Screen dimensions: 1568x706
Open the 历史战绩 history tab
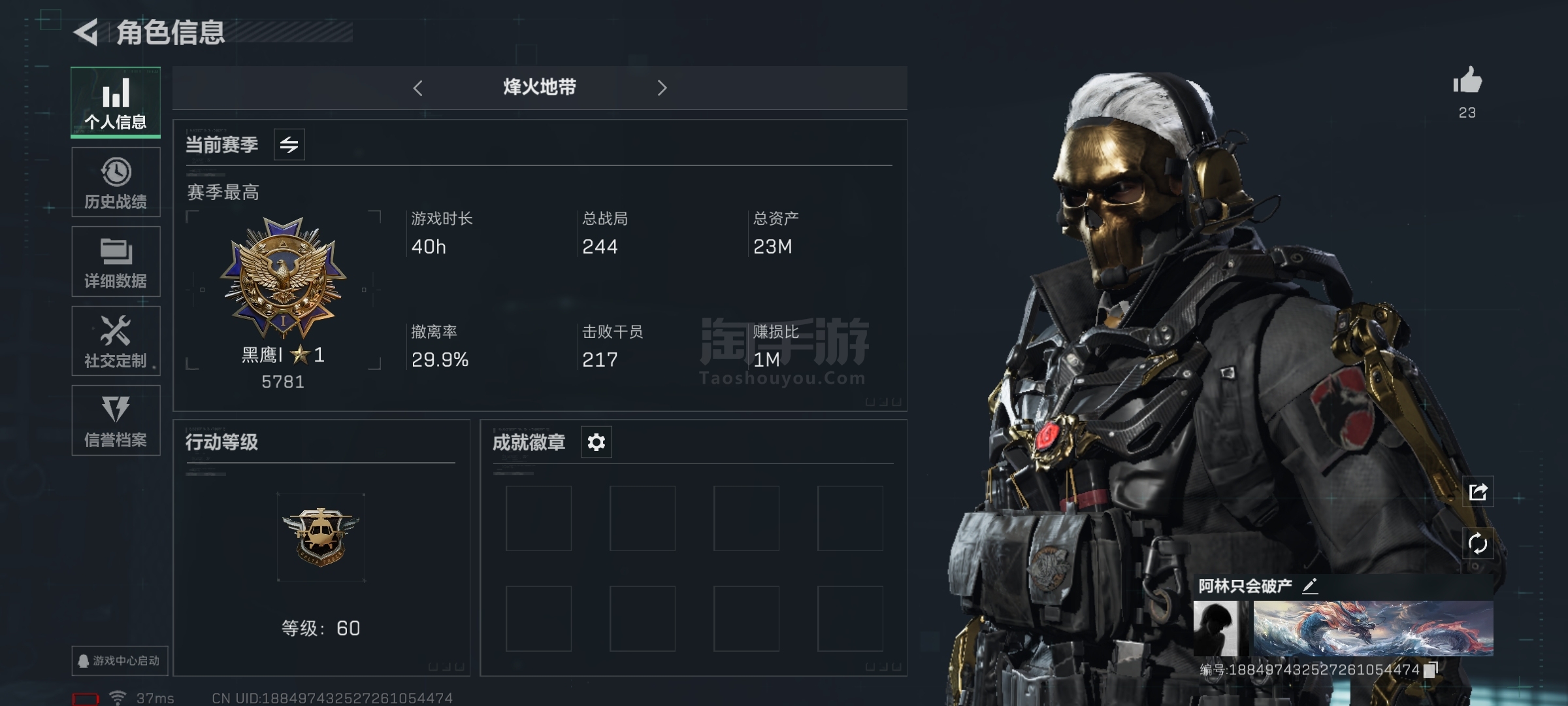click(x=116, y=182)
